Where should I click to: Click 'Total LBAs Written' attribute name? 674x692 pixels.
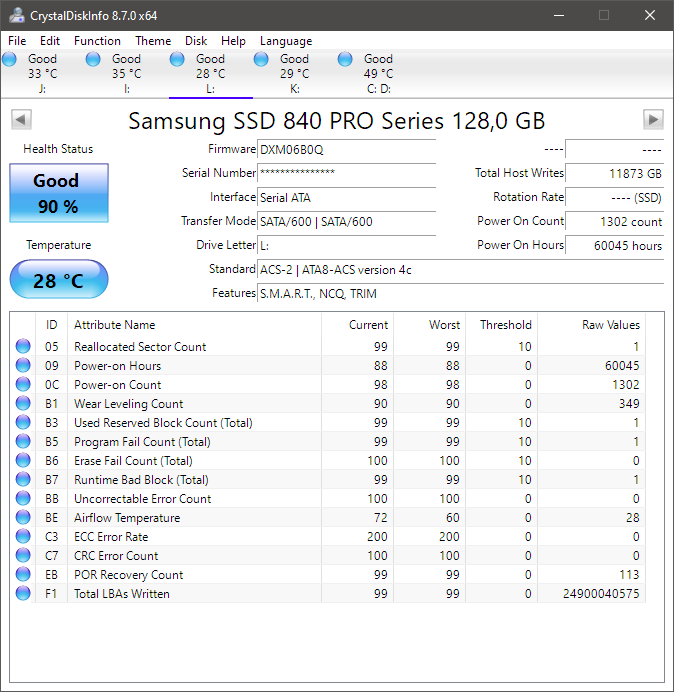(x=122, y=594)
